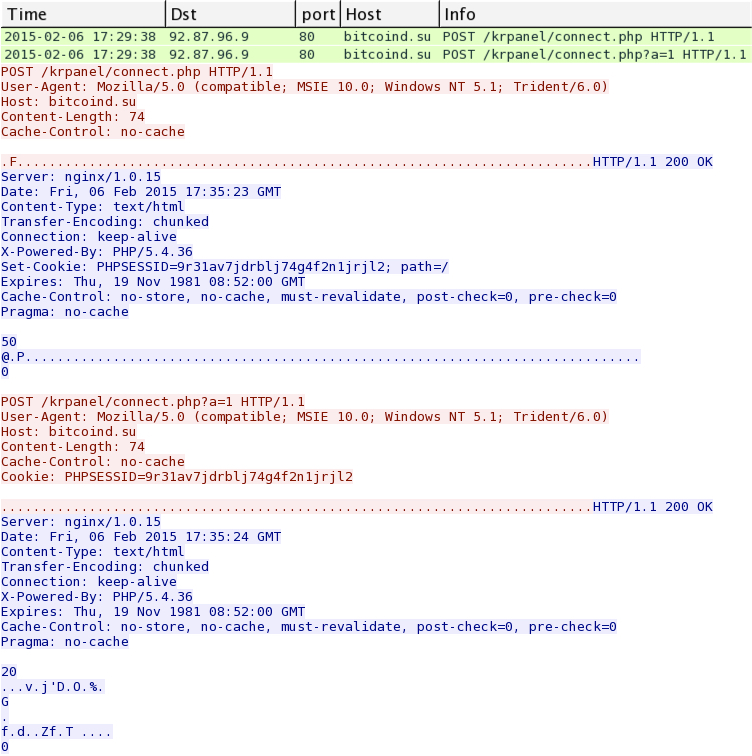Viewport: 752px width, 756px height.
Task: Select the Host column header
Action: coord(364,14)
